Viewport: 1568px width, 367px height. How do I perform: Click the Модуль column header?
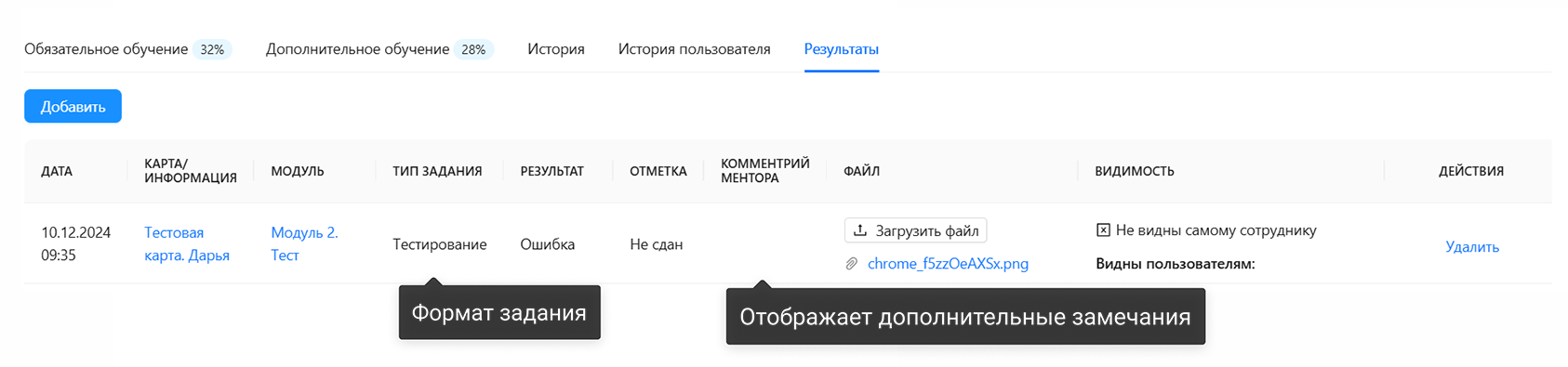pos(298,171)
